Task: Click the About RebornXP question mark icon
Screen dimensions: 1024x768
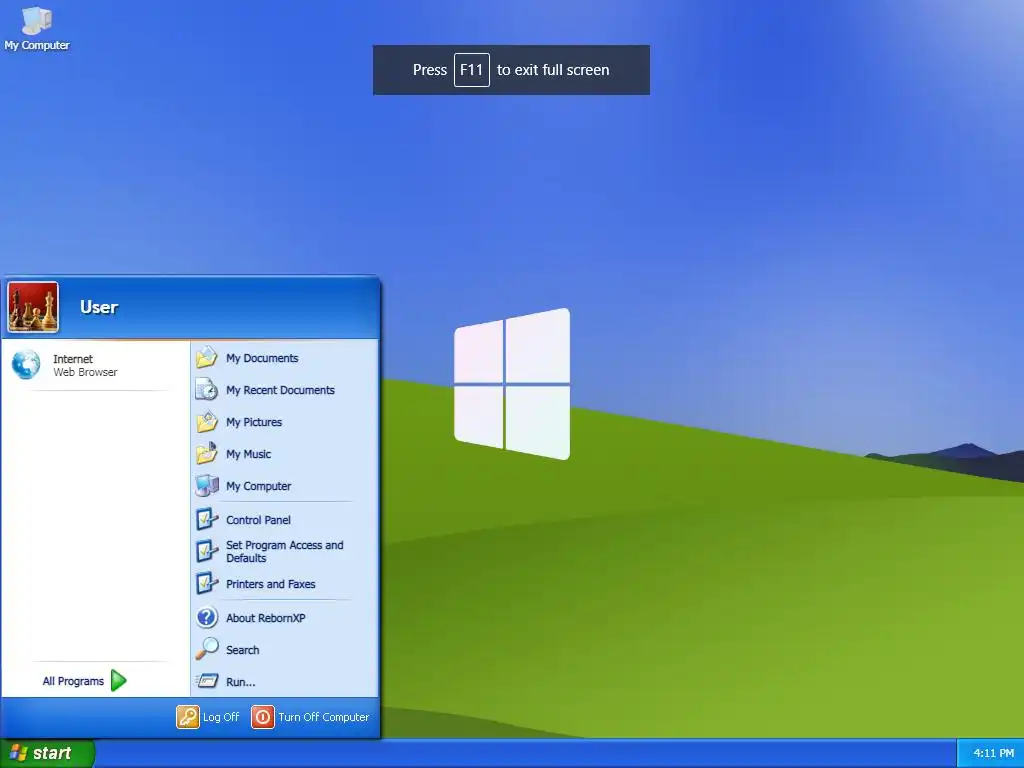Action: (207, 618)
